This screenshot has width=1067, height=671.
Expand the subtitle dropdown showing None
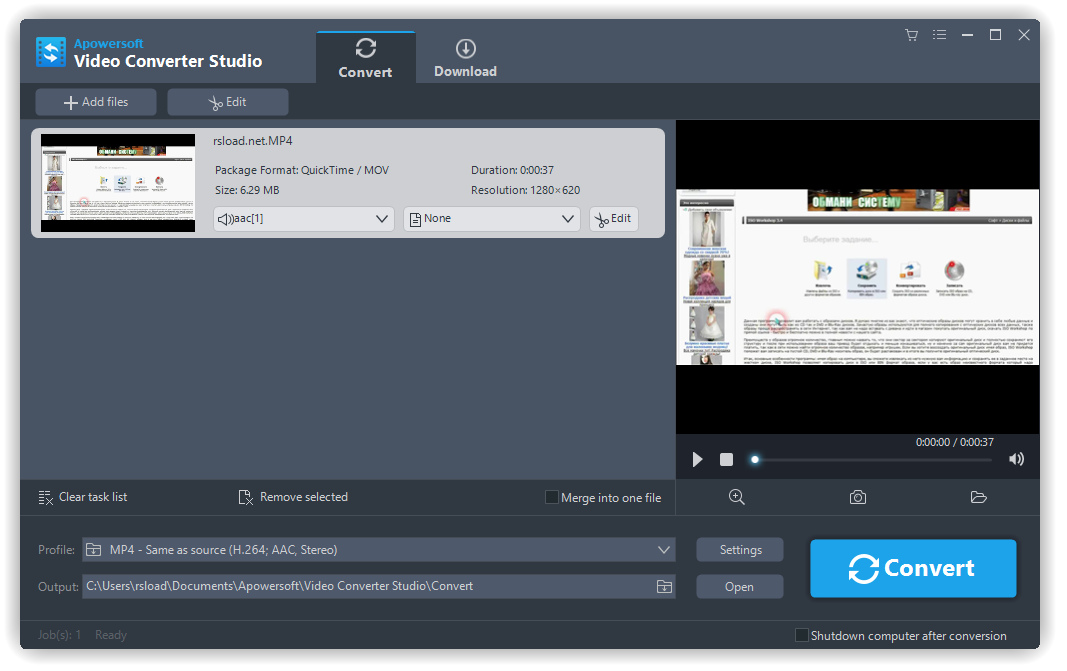(x=491, y=218)
